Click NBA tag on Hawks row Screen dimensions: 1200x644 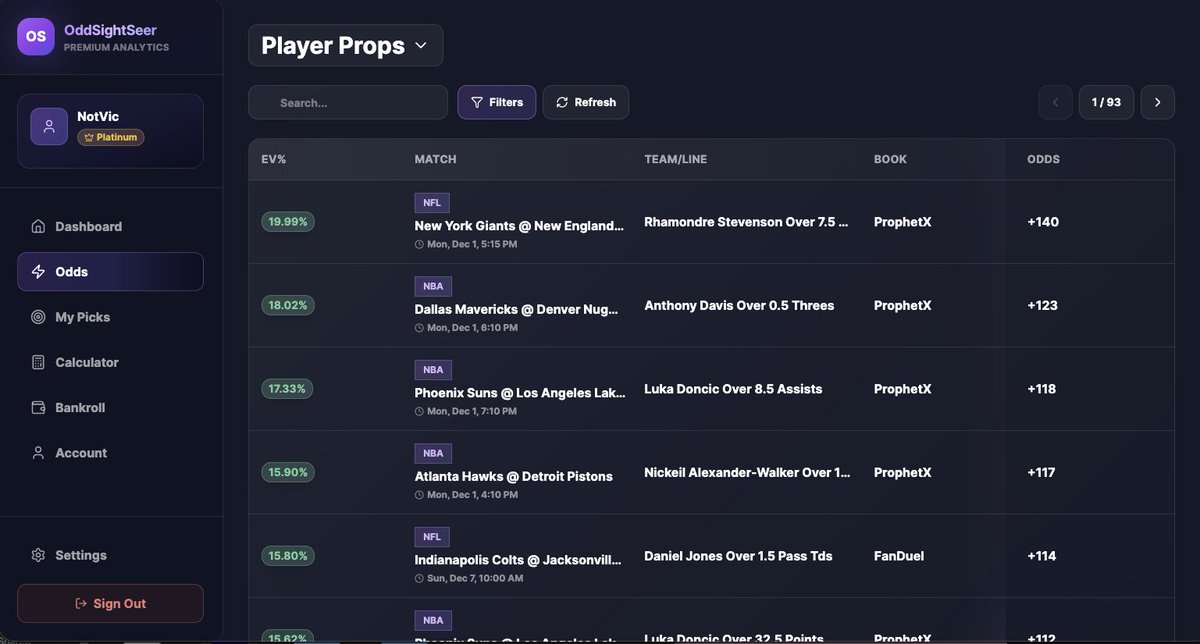tap(433, 453)
